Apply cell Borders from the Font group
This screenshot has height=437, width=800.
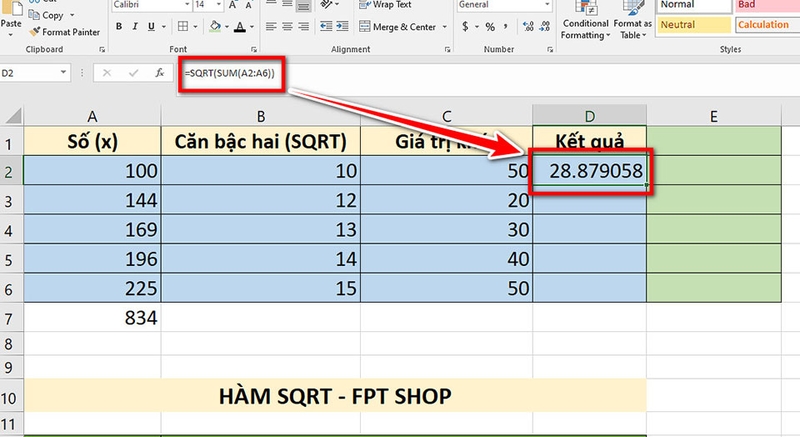click(183, 27)
